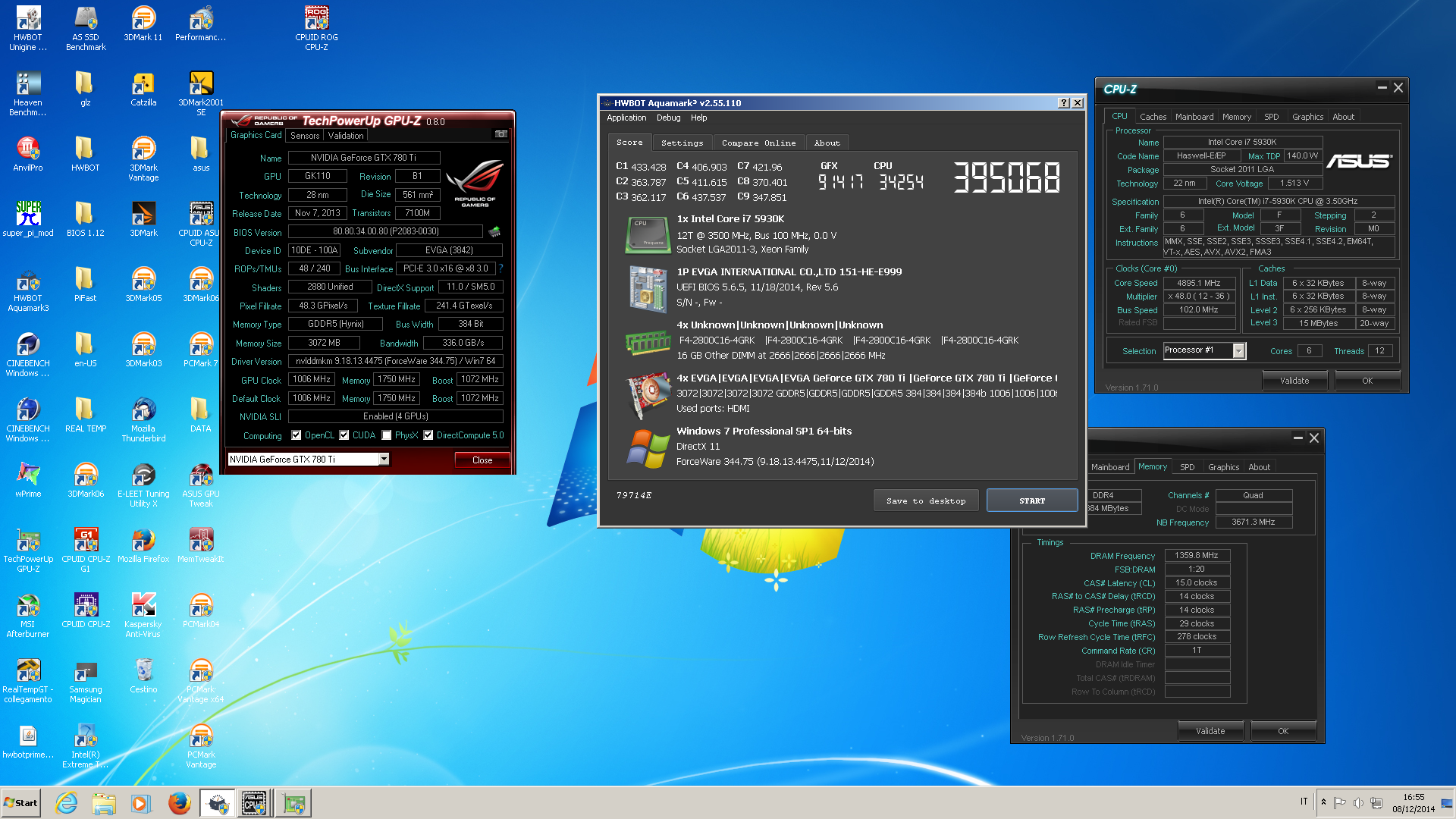Click the Driver Version field in GPU-Z
The image size is (1456, 819).
pyautogui.click(x=395, y=361)
